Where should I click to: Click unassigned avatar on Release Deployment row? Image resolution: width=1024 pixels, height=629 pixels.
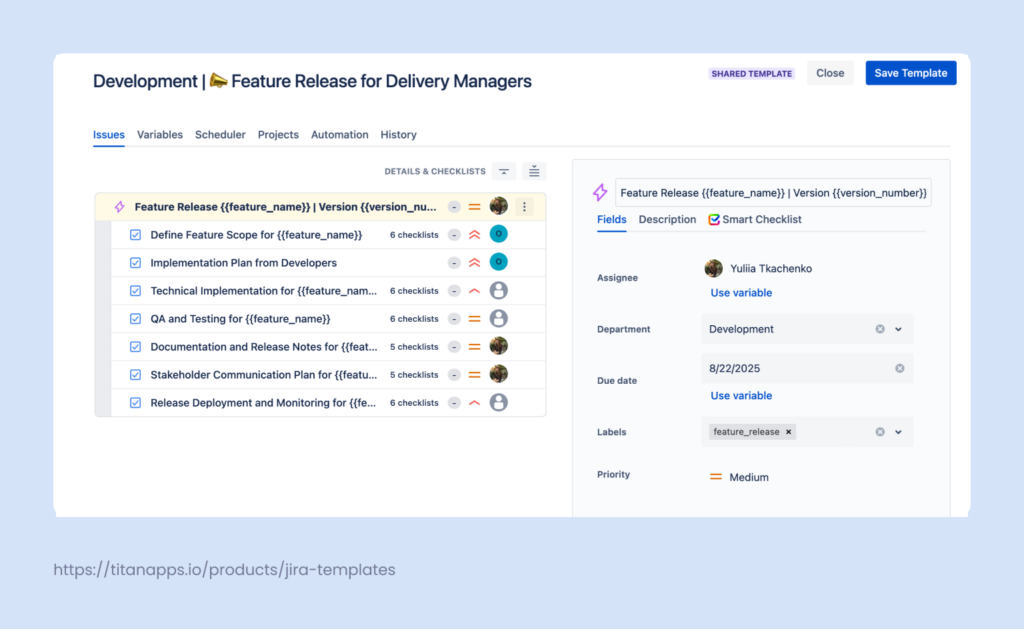pyautogui.click(x=499, y=402)
